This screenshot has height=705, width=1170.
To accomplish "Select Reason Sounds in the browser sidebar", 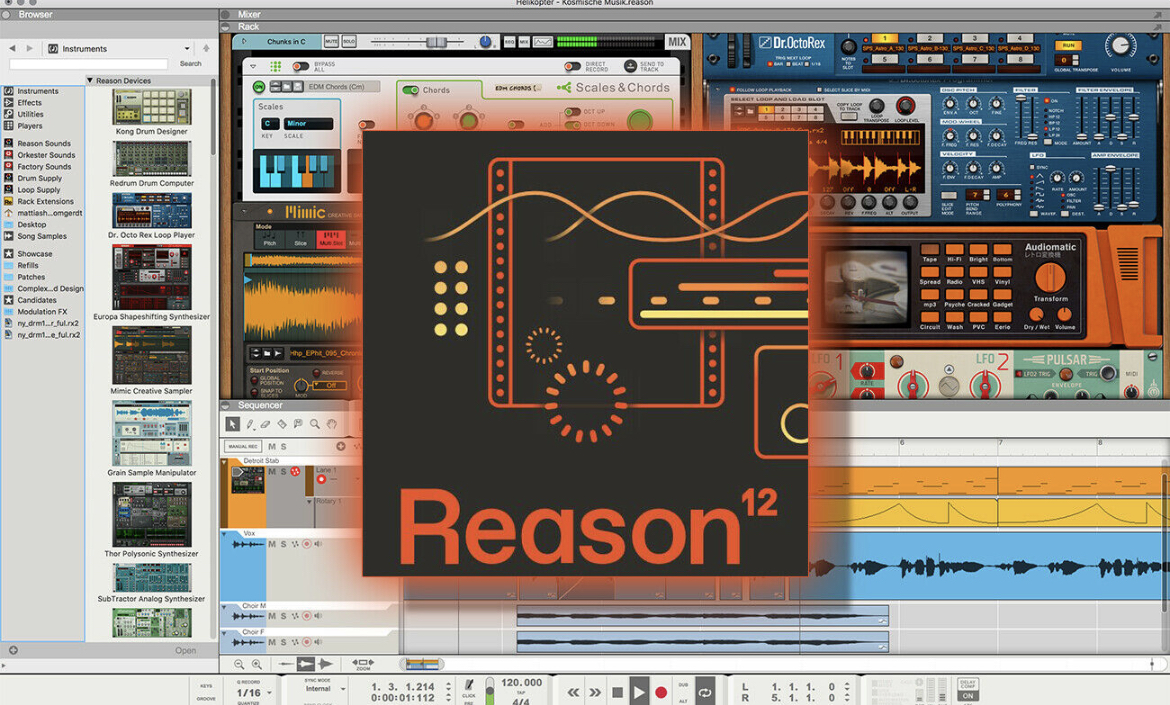I will [43, 143].
